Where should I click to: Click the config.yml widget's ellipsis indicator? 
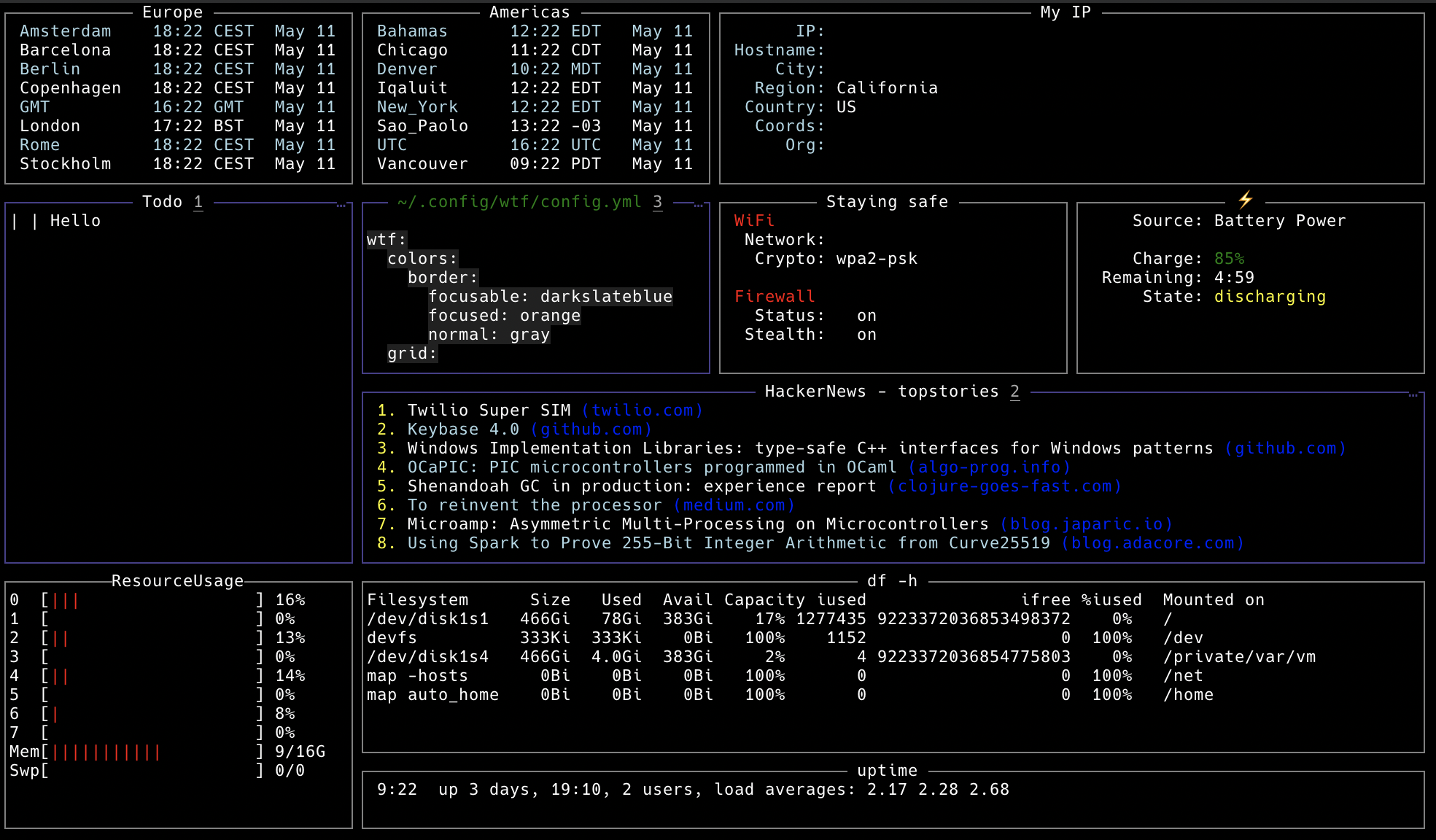[698, 206]
